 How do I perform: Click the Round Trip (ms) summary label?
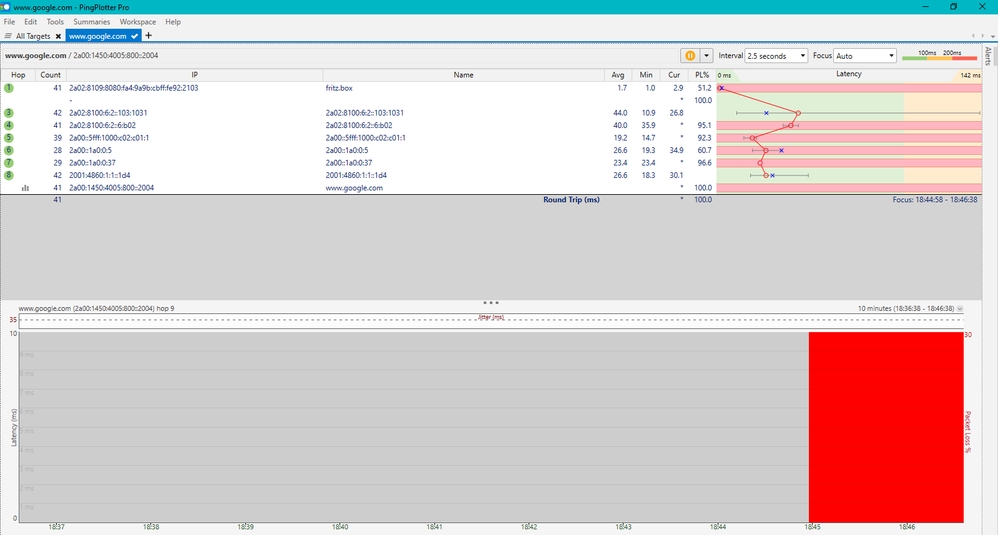point(571,200)
